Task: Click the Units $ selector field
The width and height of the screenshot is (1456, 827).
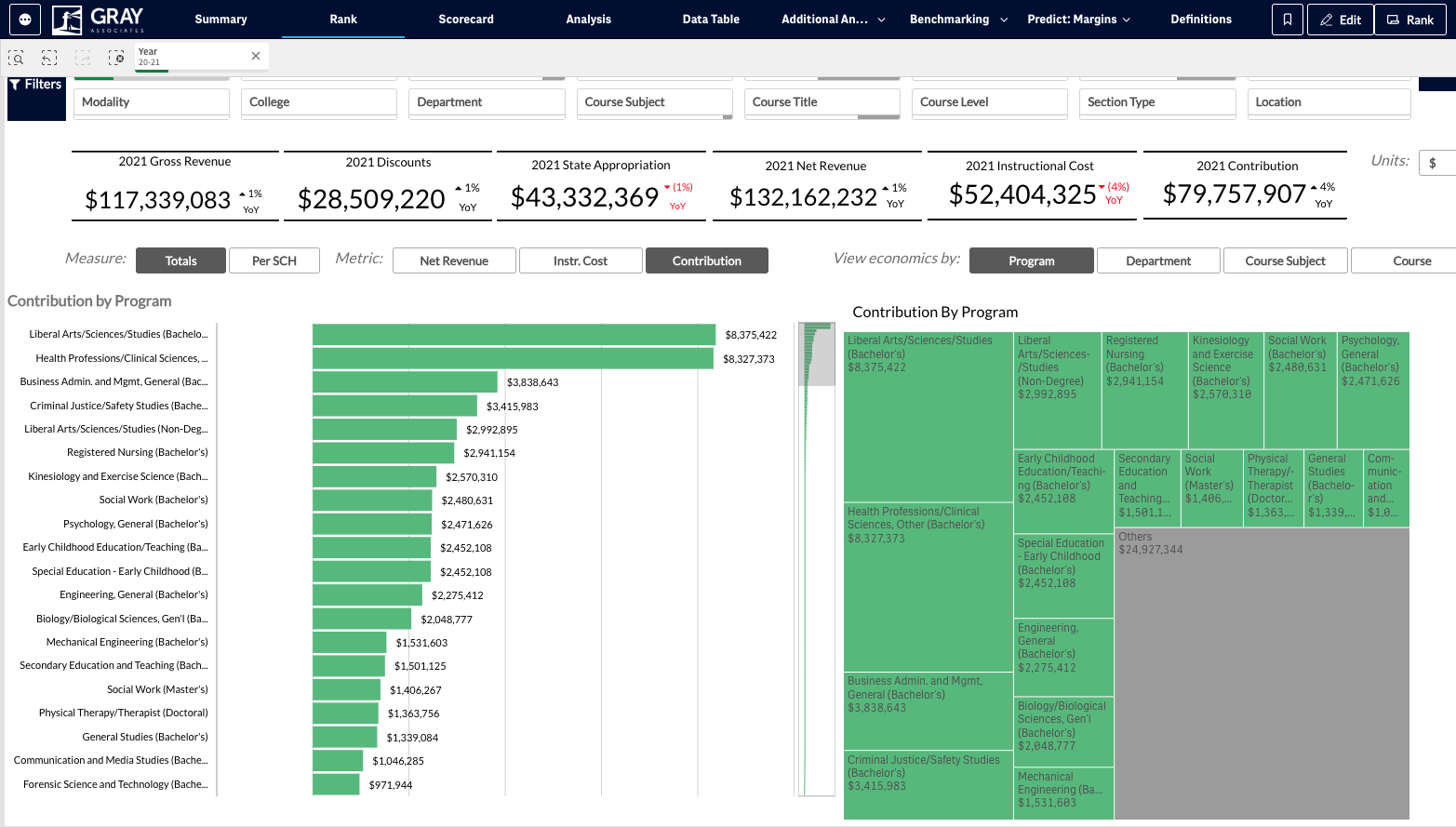Action: (x=1437, y=163)
